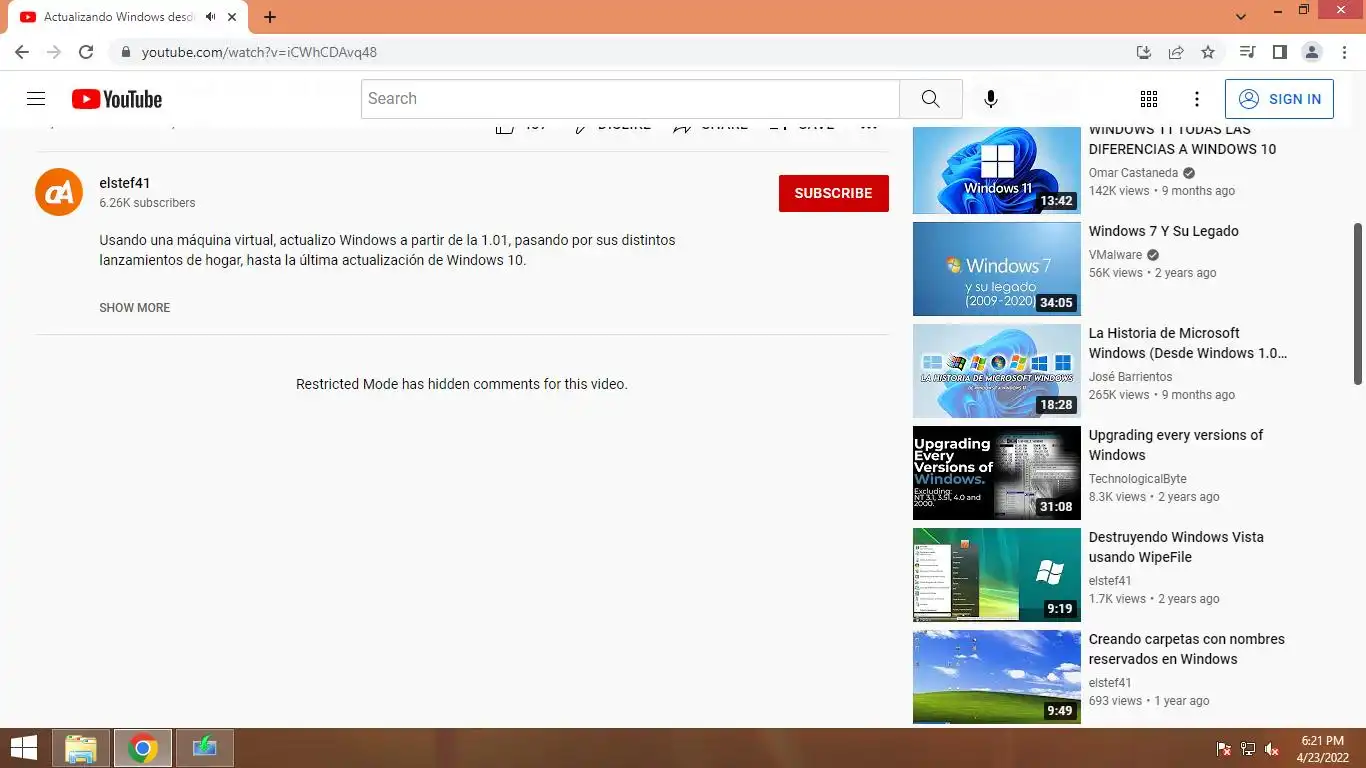Viewport: 1366px width, 768px height.
Task: Click the muted volume tray icon
Action: click(1272, 749)
